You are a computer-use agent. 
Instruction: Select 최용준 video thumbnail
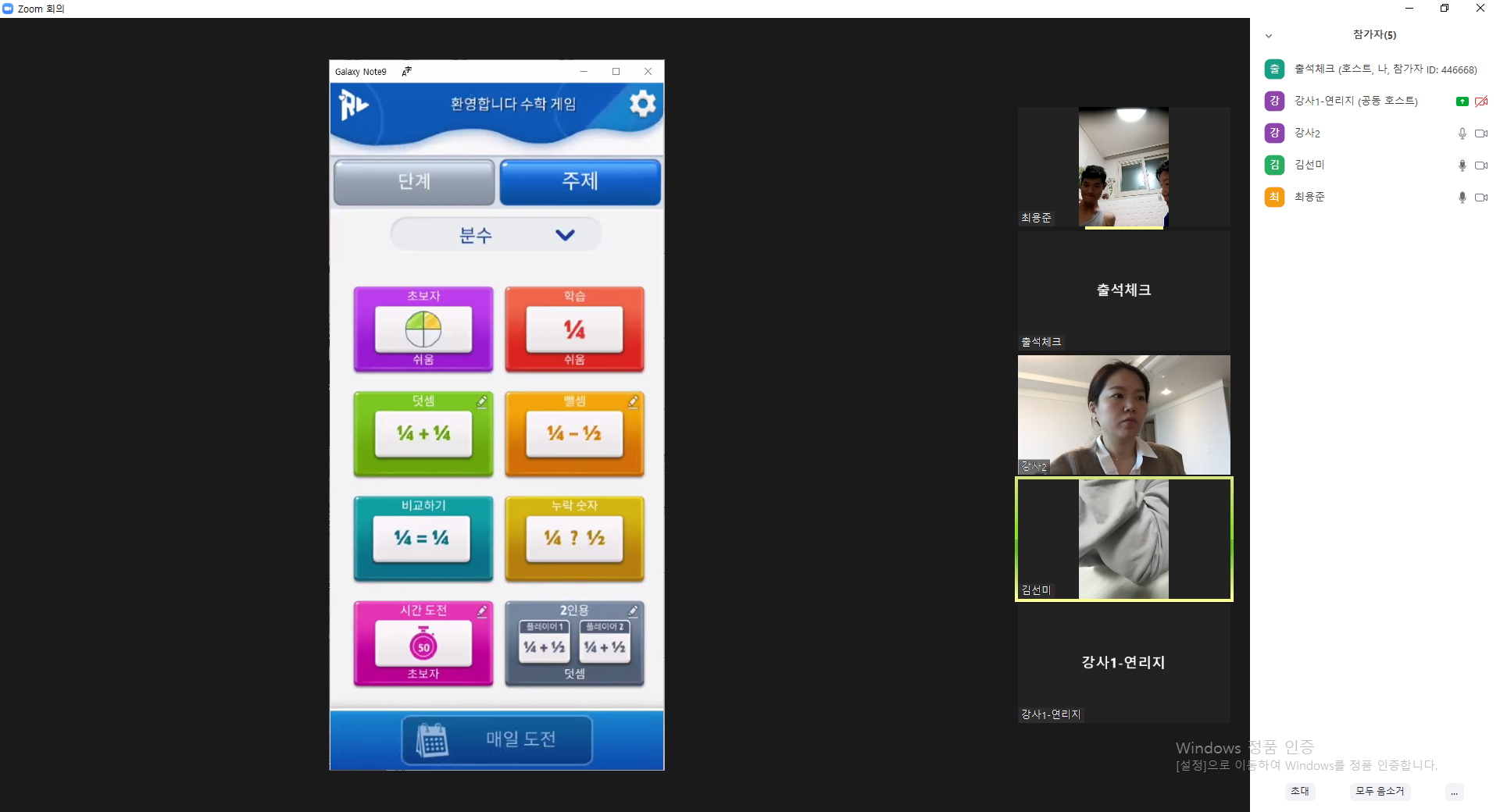pyautogui.click(x=1123, y=167)
